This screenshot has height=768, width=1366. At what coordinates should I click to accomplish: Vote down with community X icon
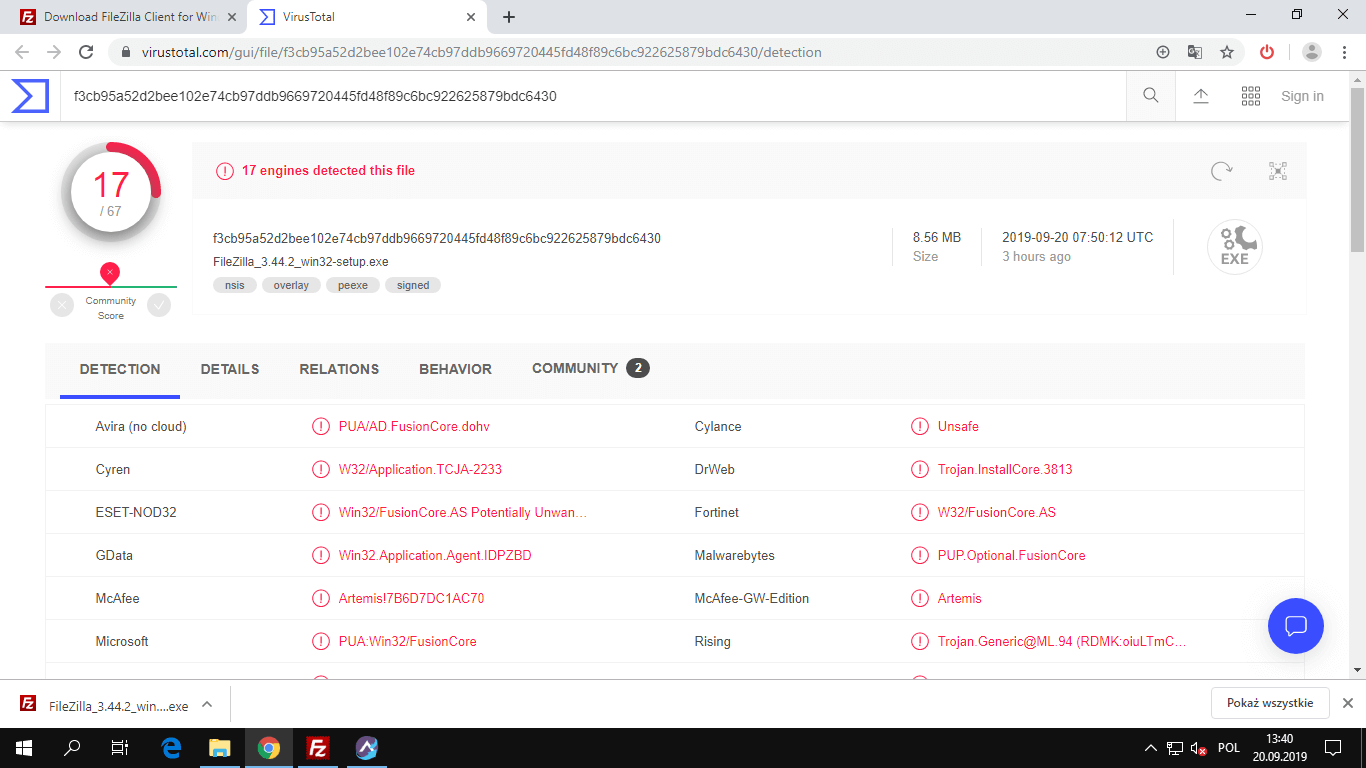pyautogui.click(x=62, y=305)
